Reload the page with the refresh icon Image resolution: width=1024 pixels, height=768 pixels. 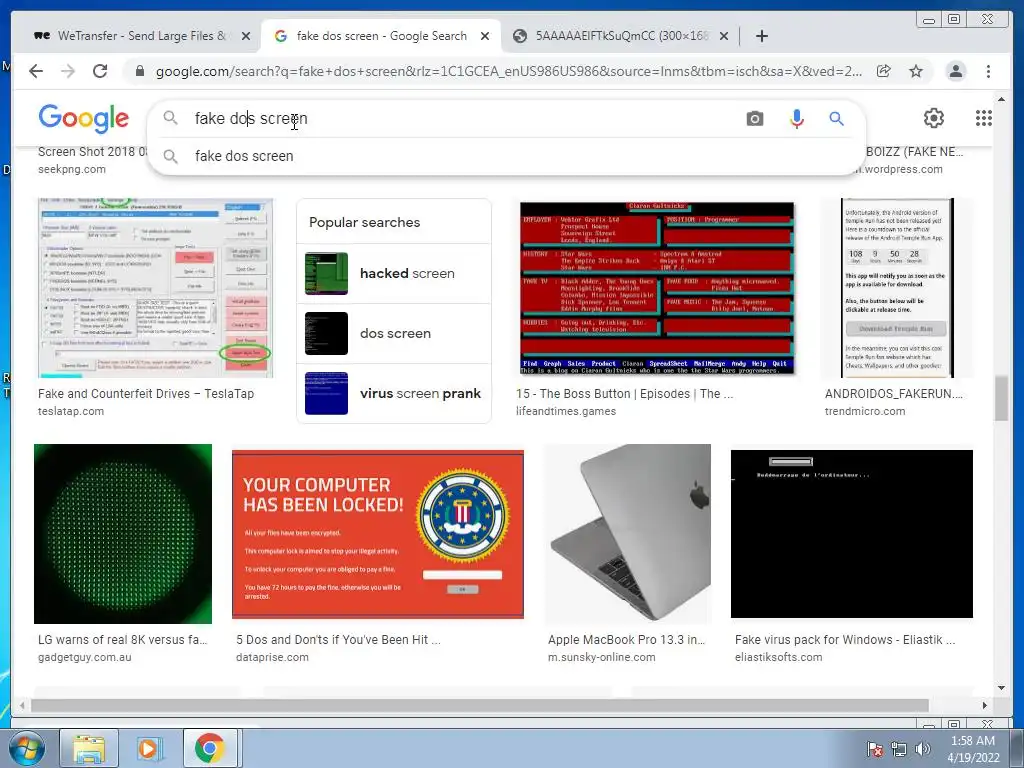coord(100,71)
